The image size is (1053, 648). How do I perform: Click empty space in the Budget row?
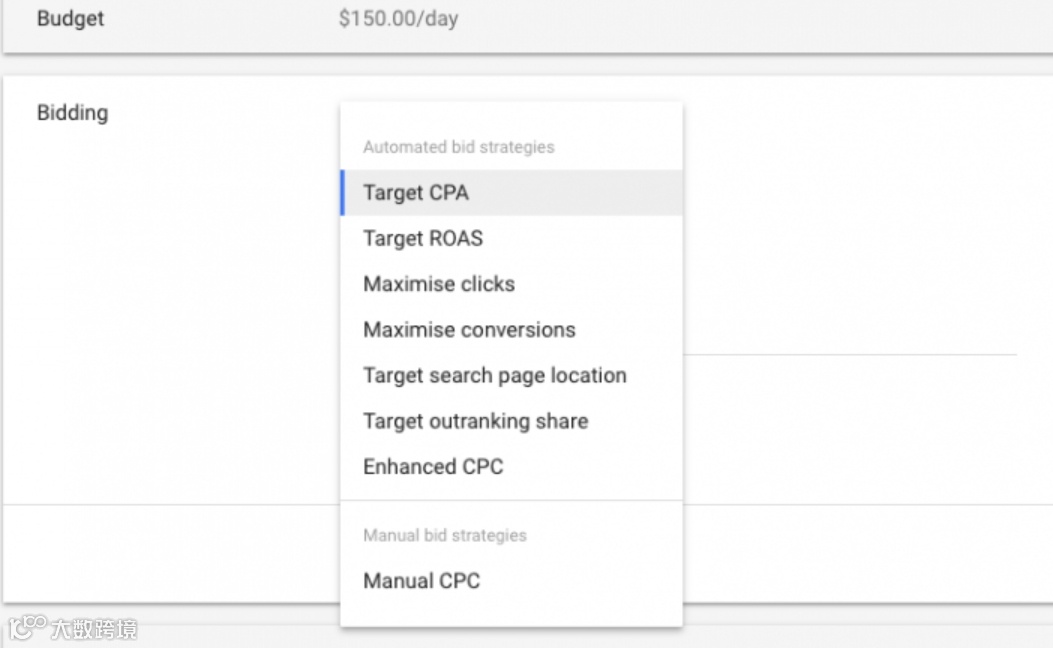tap(750, 20)
